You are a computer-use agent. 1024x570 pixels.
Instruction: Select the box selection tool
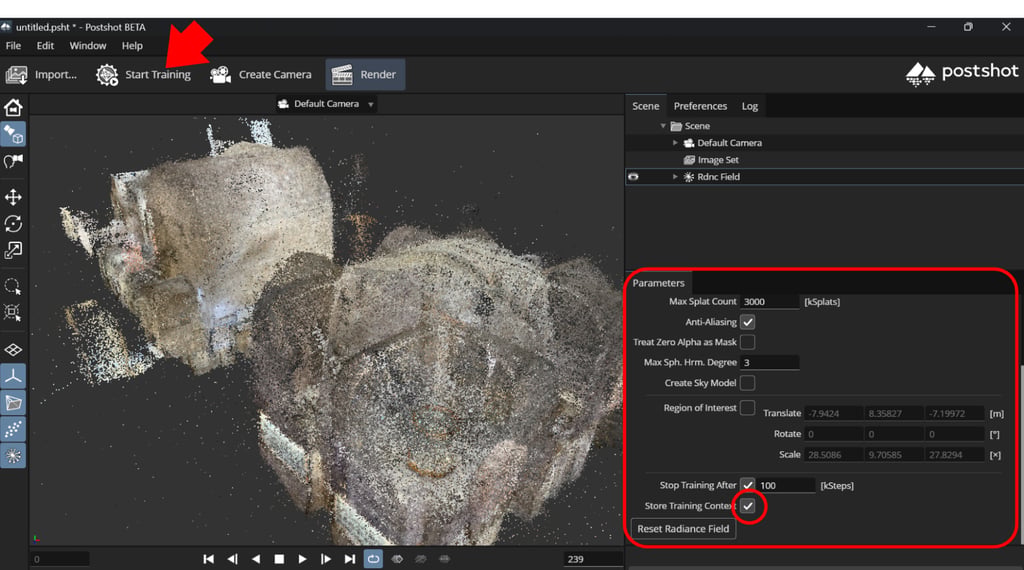pyautogui.click(x=13, y=312)
